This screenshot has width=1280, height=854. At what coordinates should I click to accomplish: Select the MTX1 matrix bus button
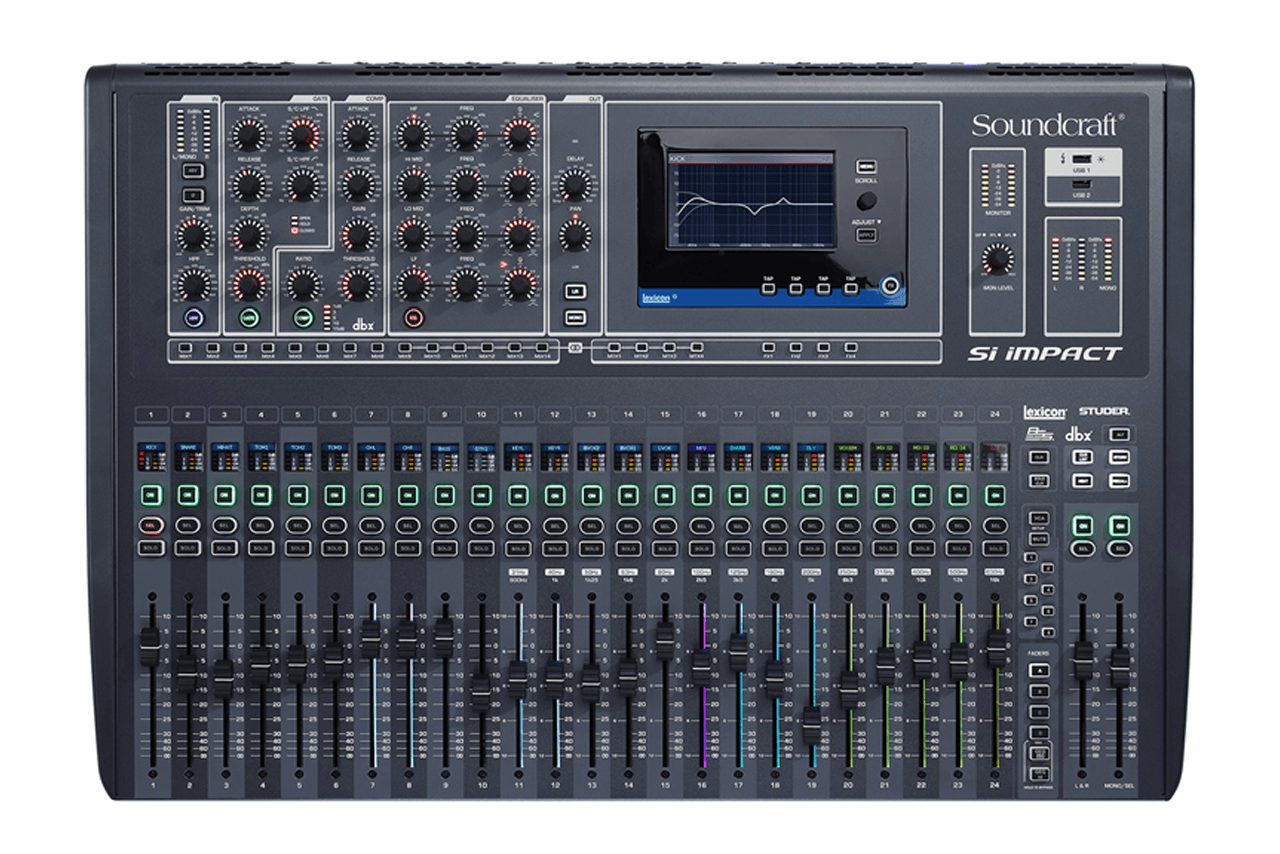[x=615, y=348]
